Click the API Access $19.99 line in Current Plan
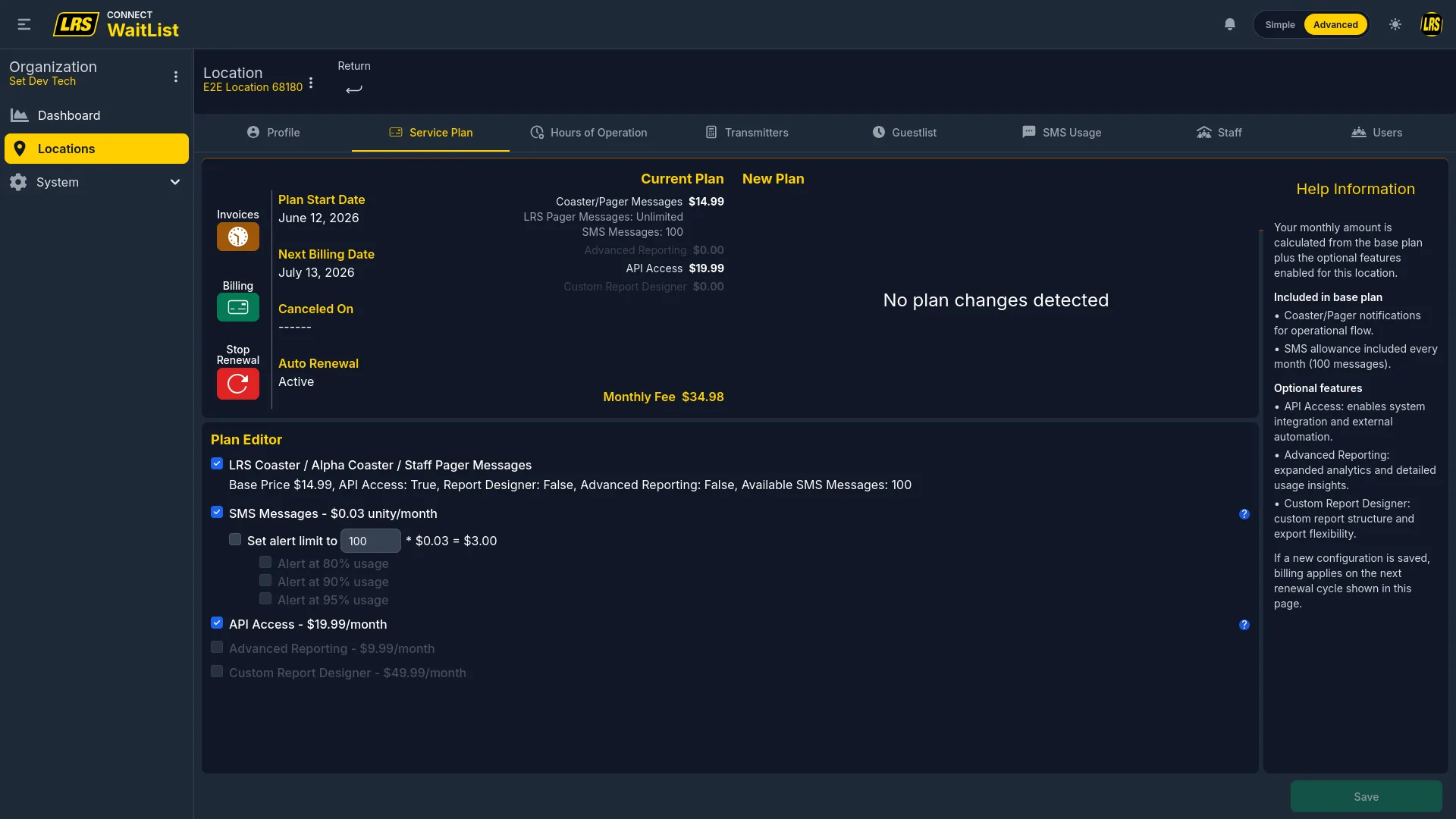This screenshot has height=819, width=1456. tap(675, 268)
